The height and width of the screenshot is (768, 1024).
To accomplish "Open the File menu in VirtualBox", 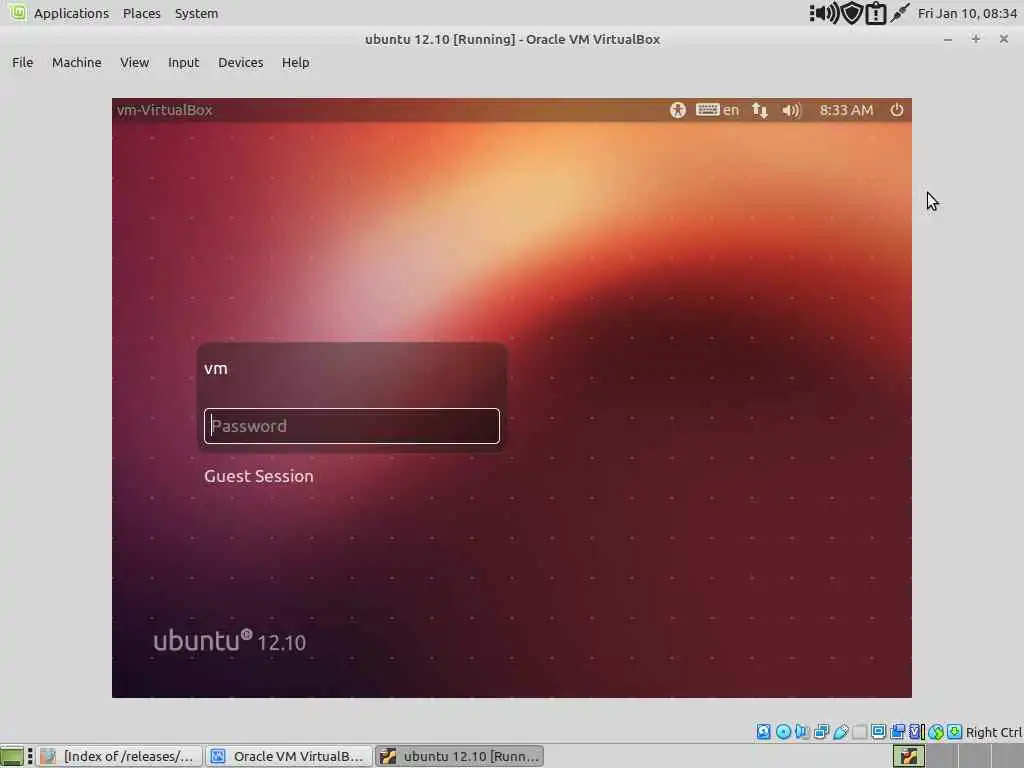I will [x=22, y=63].
